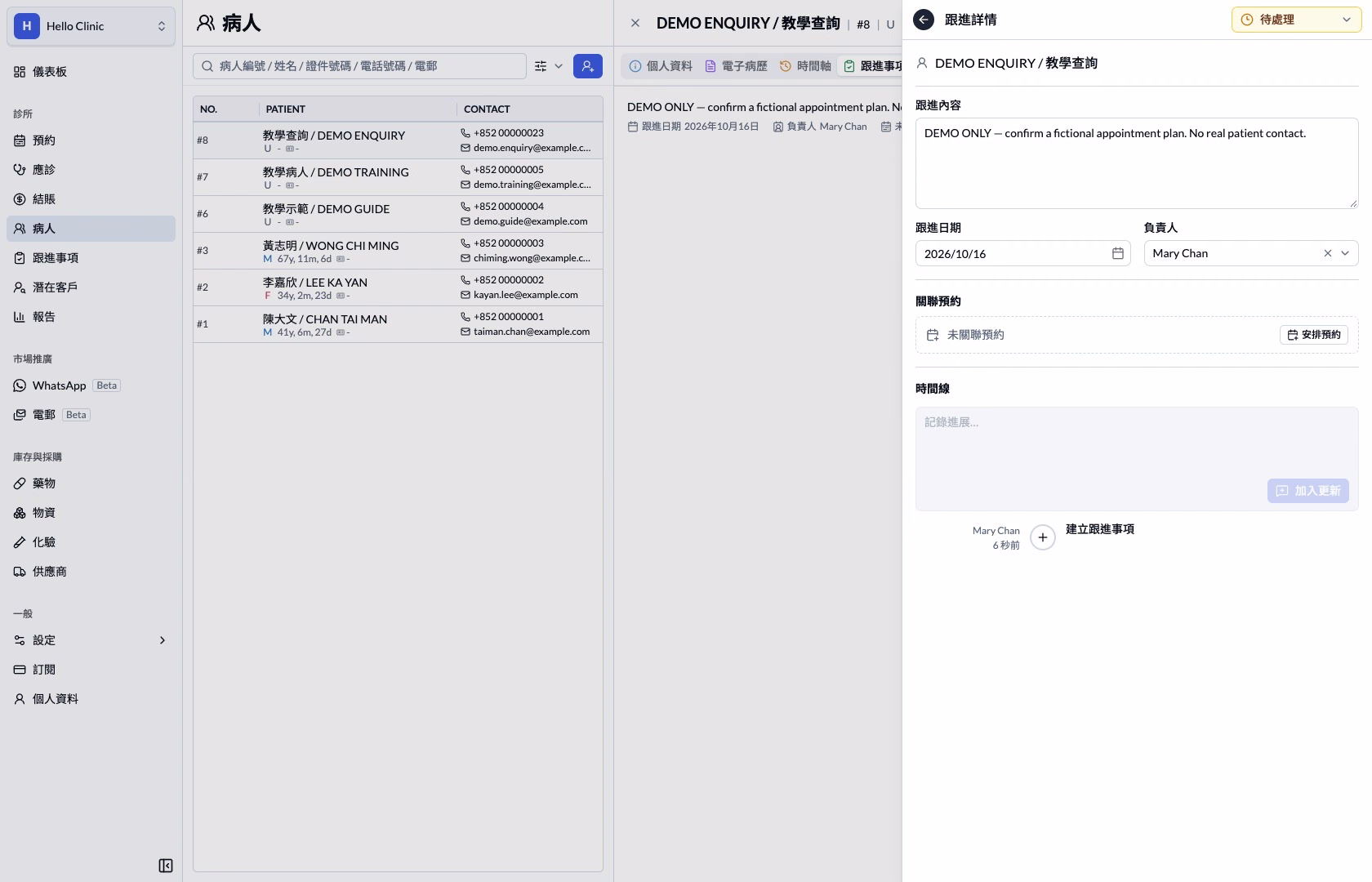This screenshot has height=882, width=1372.
Task: Open the 物資 supplies page
Action: [x=91, y=513]
